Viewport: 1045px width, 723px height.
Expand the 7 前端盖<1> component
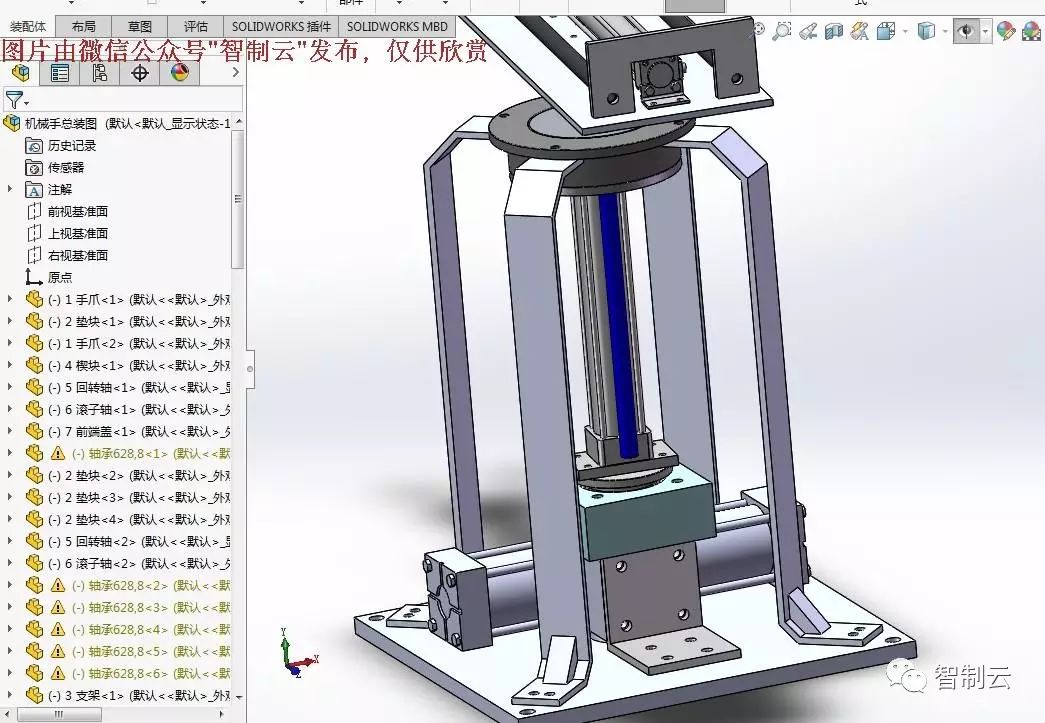(x=9, y=431)
